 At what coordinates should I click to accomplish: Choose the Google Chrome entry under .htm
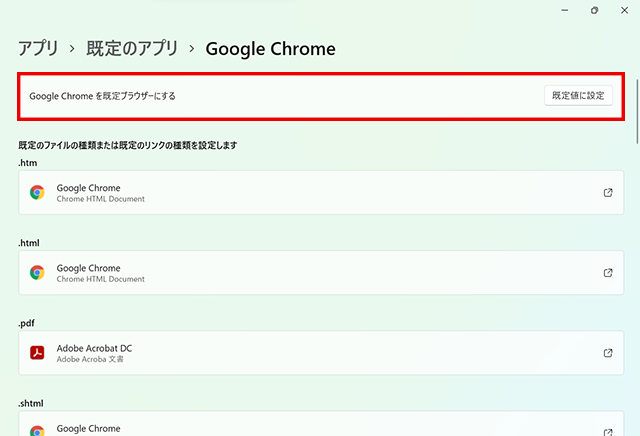coord(88,187)
